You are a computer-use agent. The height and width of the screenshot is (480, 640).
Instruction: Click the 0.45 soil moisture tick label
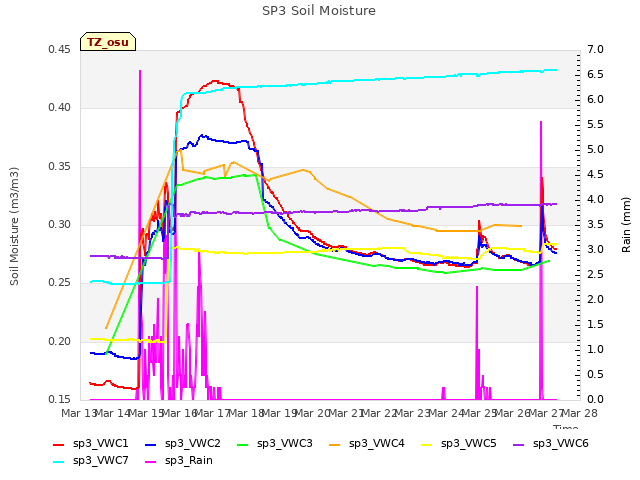click(x=59, y=49)
